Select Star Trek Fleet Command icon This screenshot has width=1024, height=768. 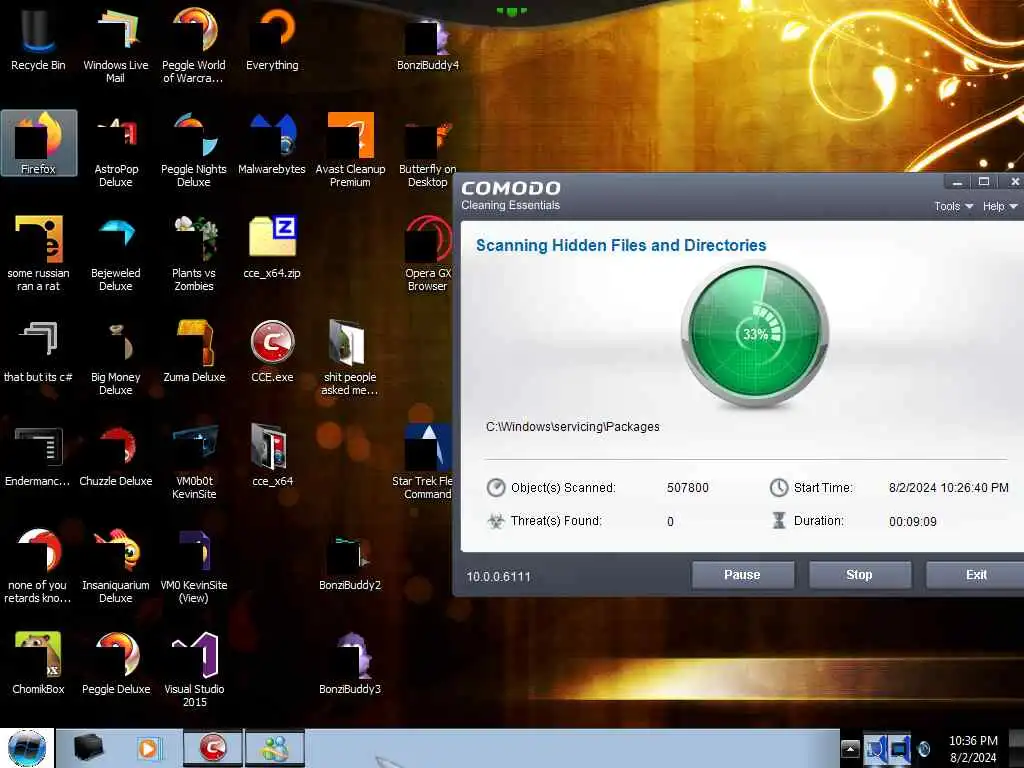pos(423,461)
